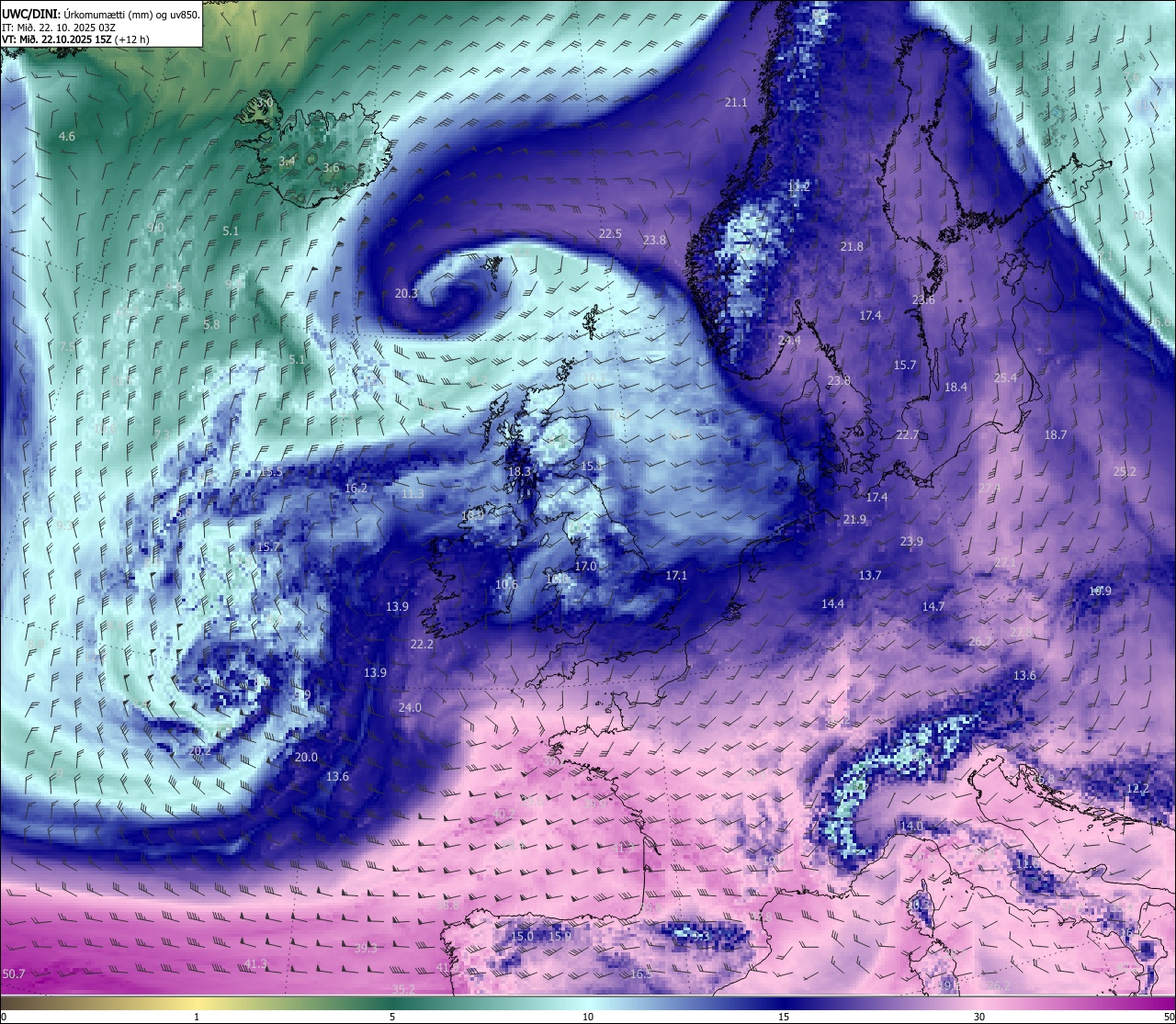Screen dimensions: 1176x1024
Task: Click the 35.2 value near the bottom edge
Action: click(403, 989)
